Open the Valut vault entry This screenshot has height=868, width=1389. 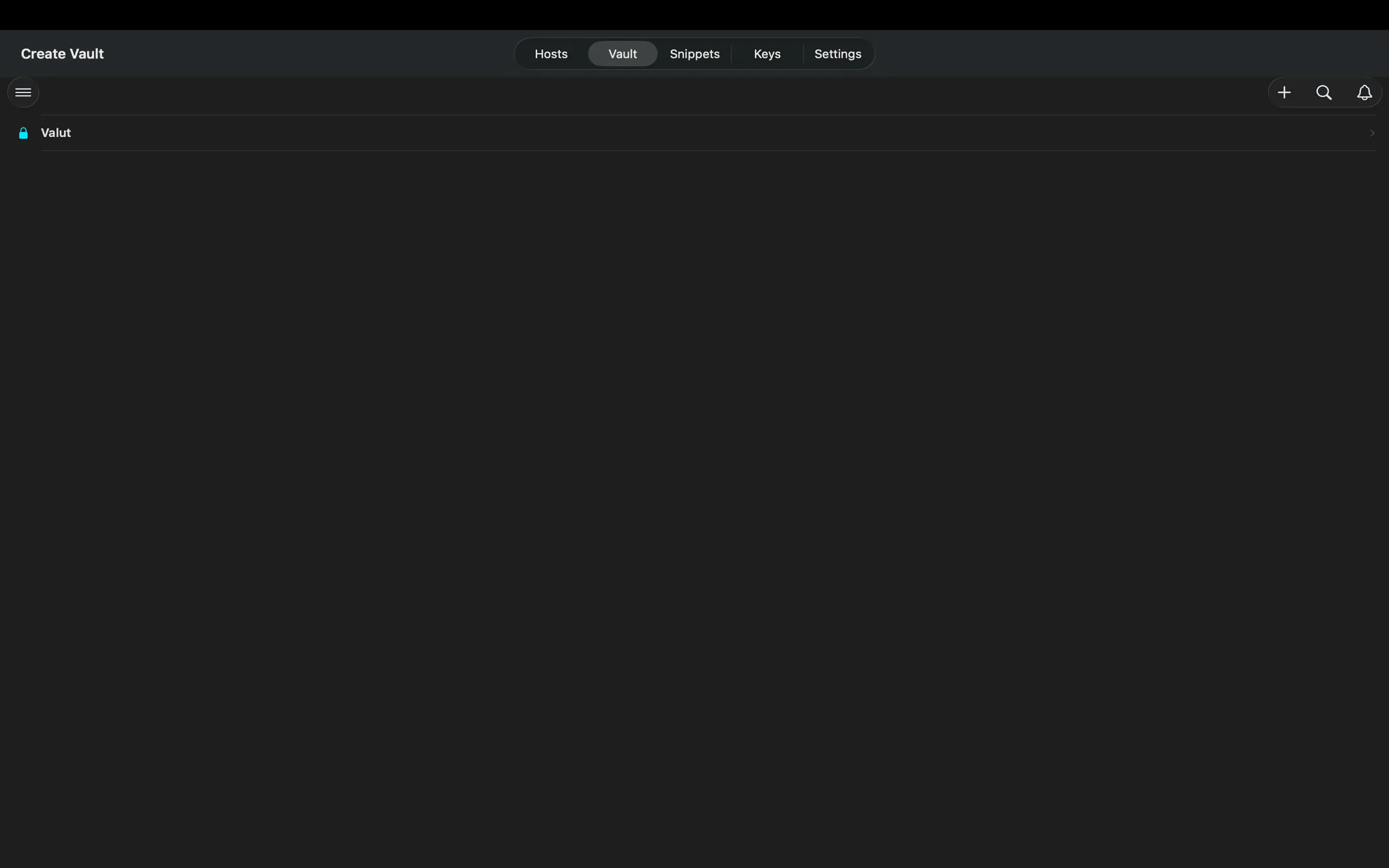694,133
